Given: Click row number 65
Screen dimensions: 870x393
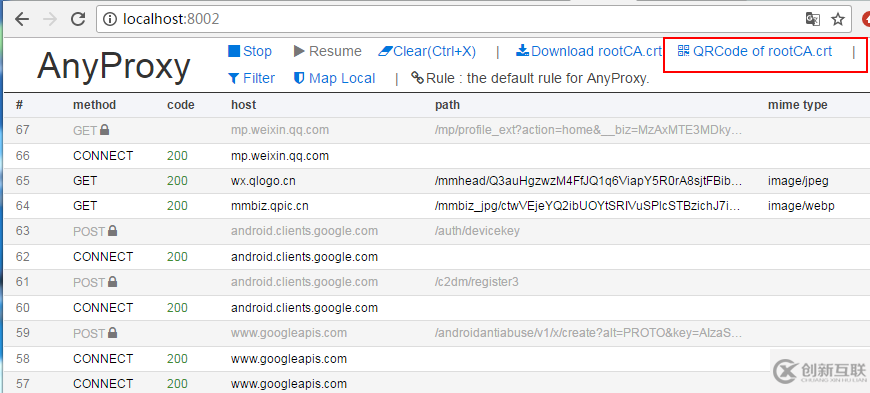Looking at the screenshot, I should pos(23,181).
